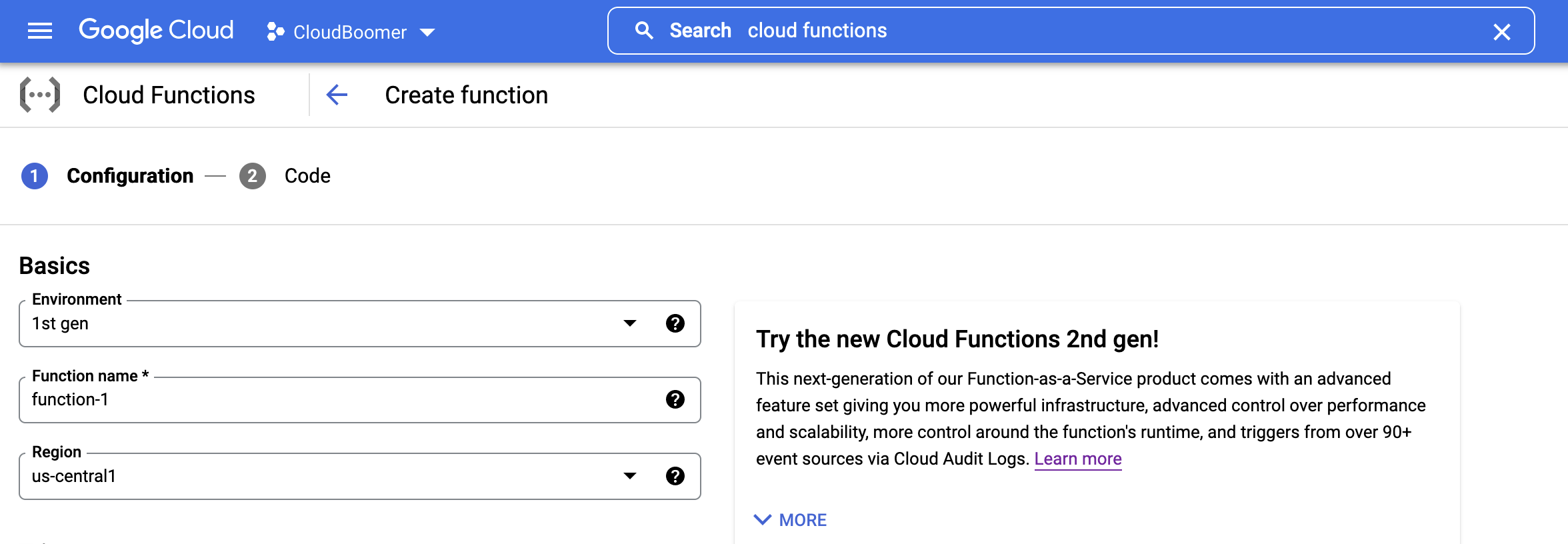1568x544 pixels.
Task: Open the Learn more link
Action: [1078, 459]
